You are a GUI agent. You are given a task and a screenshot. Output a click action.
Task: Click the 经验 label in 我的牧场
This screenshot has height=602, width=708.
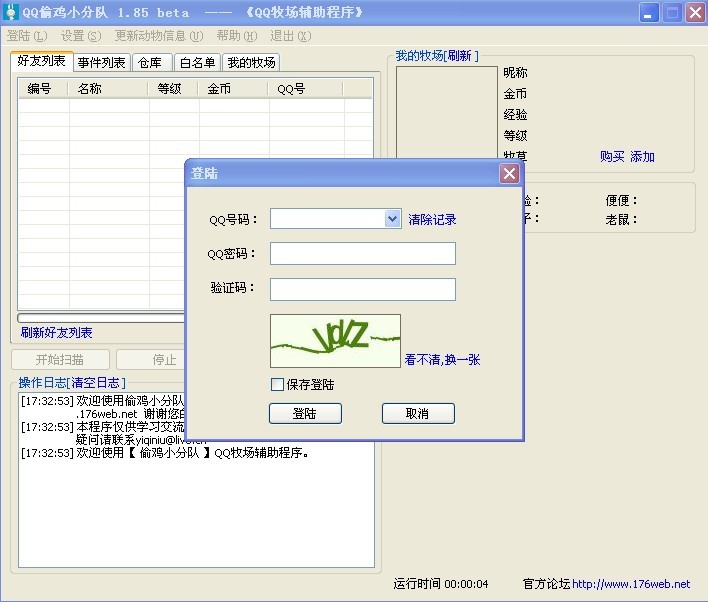coord(515,114)
